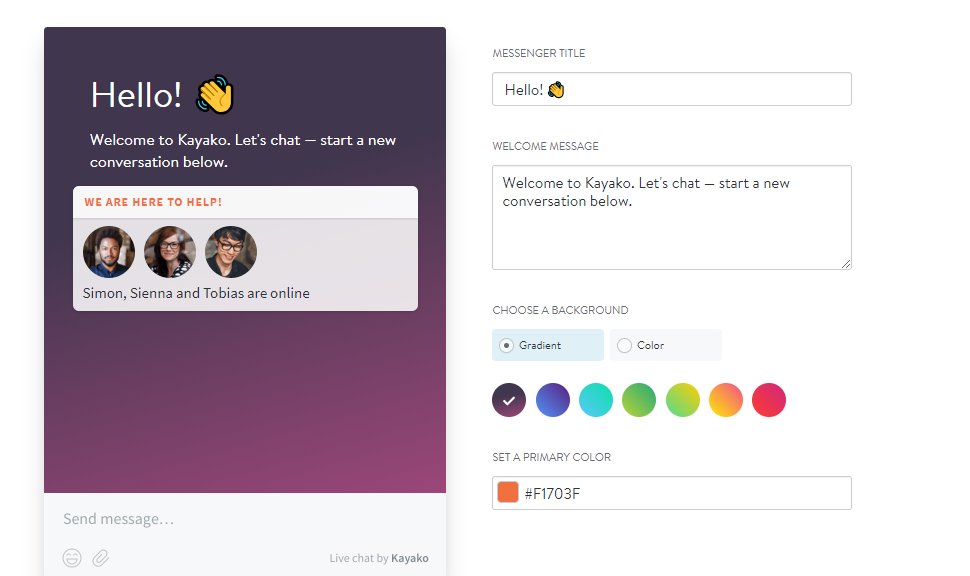The height and width of the screenshot is (576, 970).
Task: Click the 'SET A PRIMARY COLOR' label
Action: pos(552,457)
